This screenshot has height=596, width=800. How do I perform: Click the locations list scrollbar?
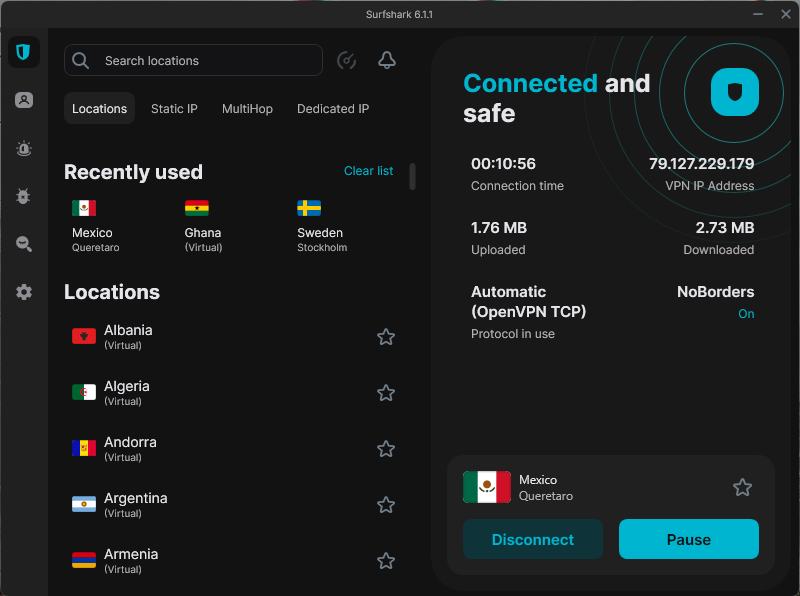point(412,177)
